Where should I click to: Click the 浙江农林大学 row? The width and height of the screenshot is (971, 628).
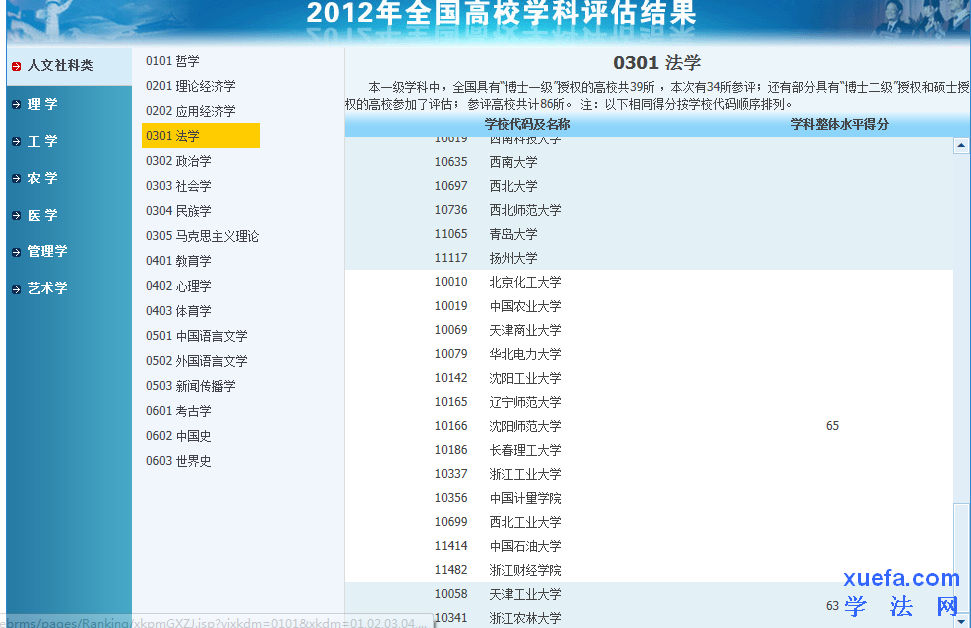(x=648, y=617)
